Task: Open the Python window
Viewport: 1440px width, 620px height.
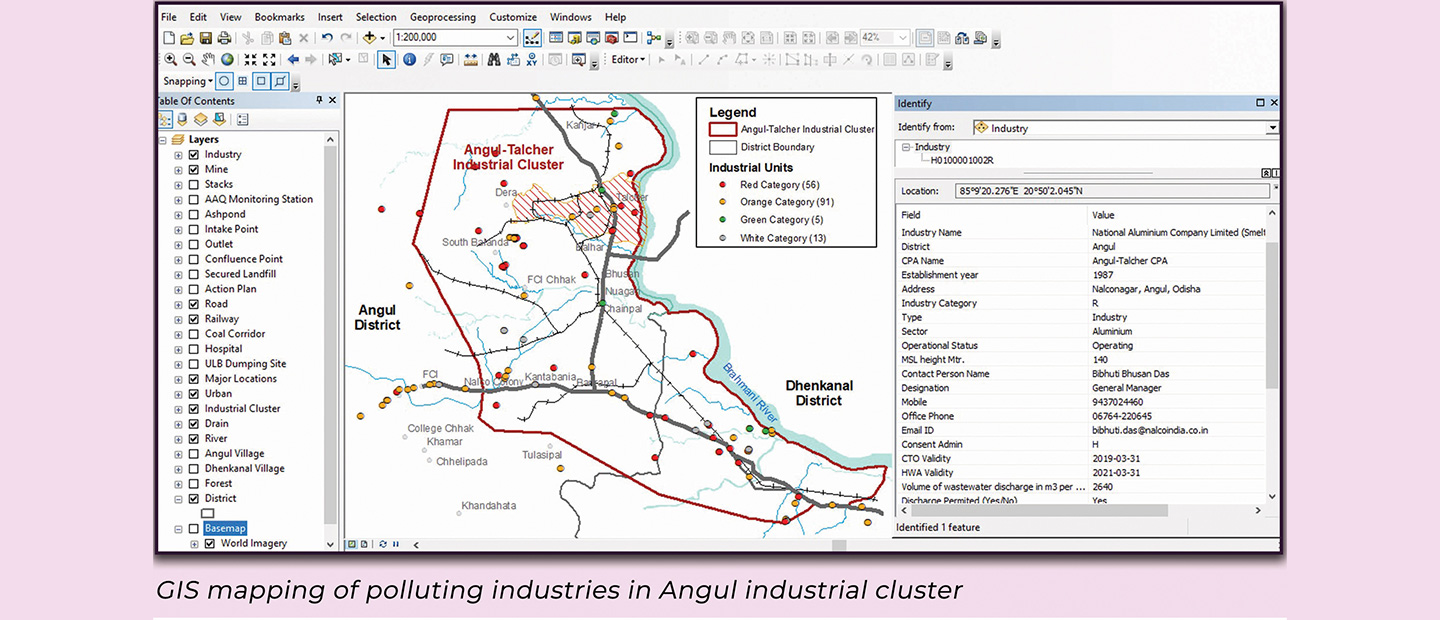Action: [x=630, y=38]
